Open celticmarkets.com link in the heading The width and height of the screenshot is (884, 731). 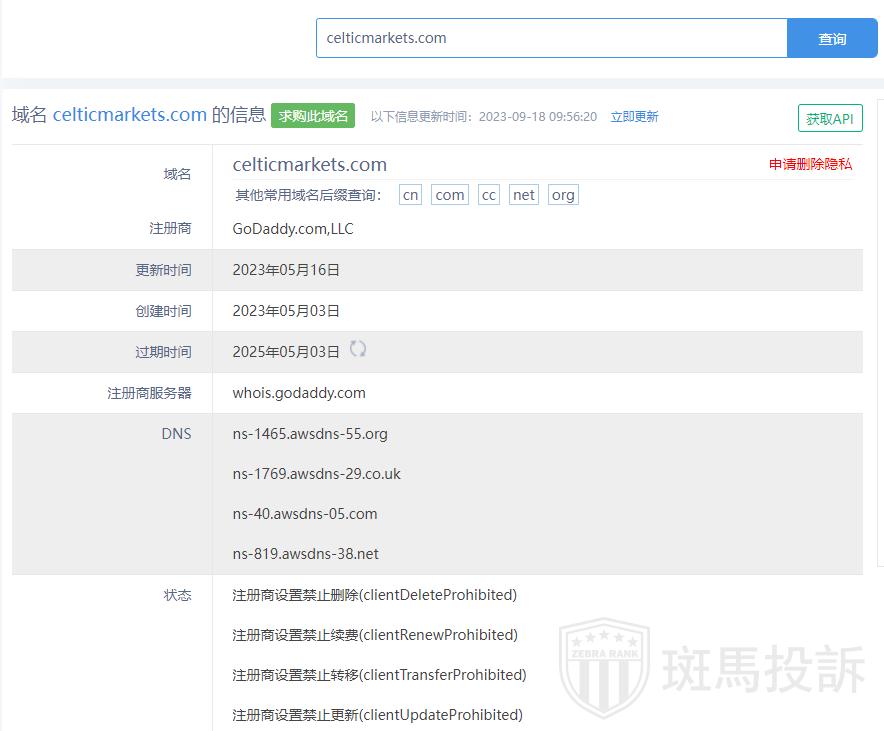[130, 115]
